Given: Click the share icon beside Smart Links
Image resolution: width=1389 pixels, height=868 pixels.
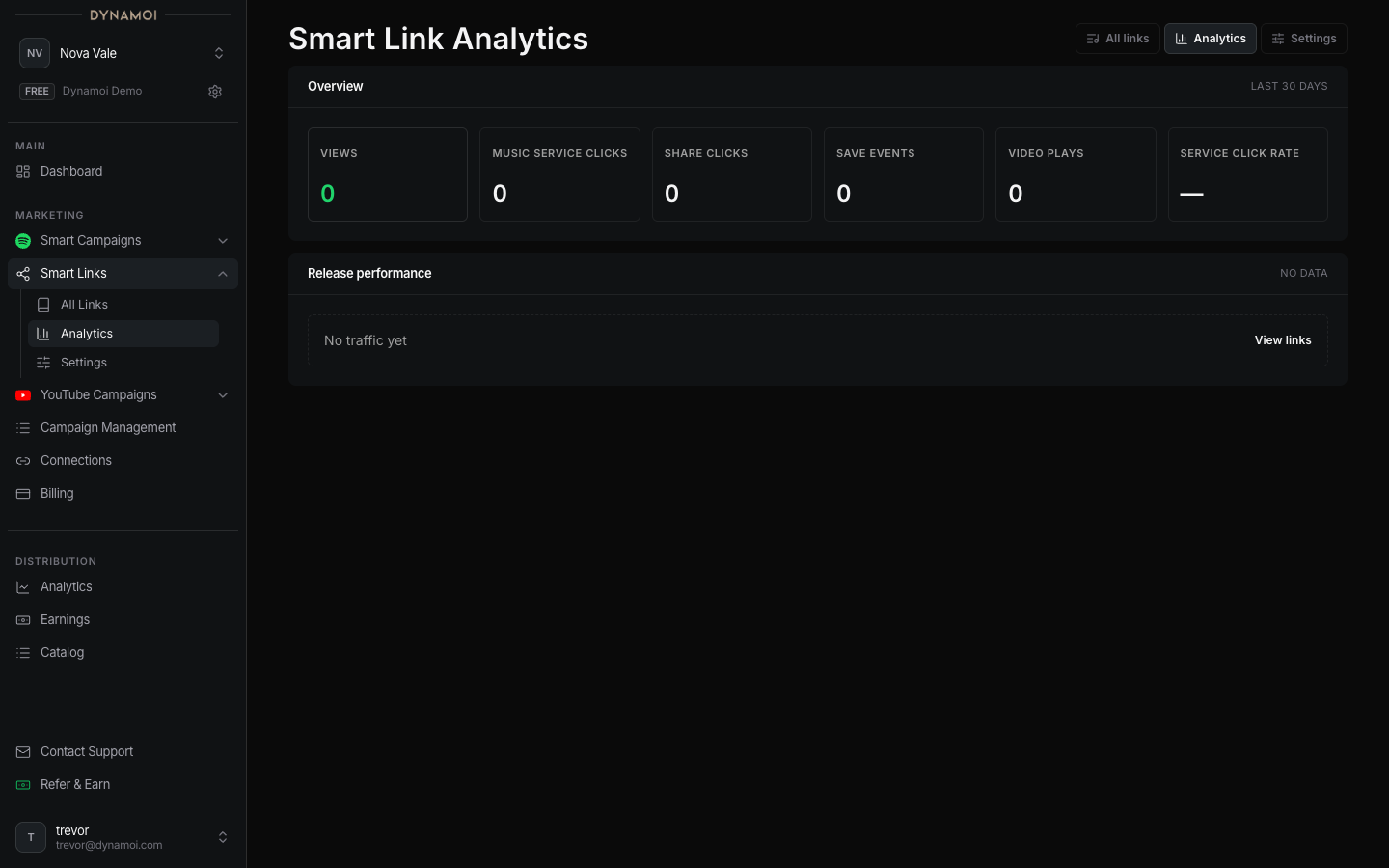Looking at the screenshot, I should point(23,274).
